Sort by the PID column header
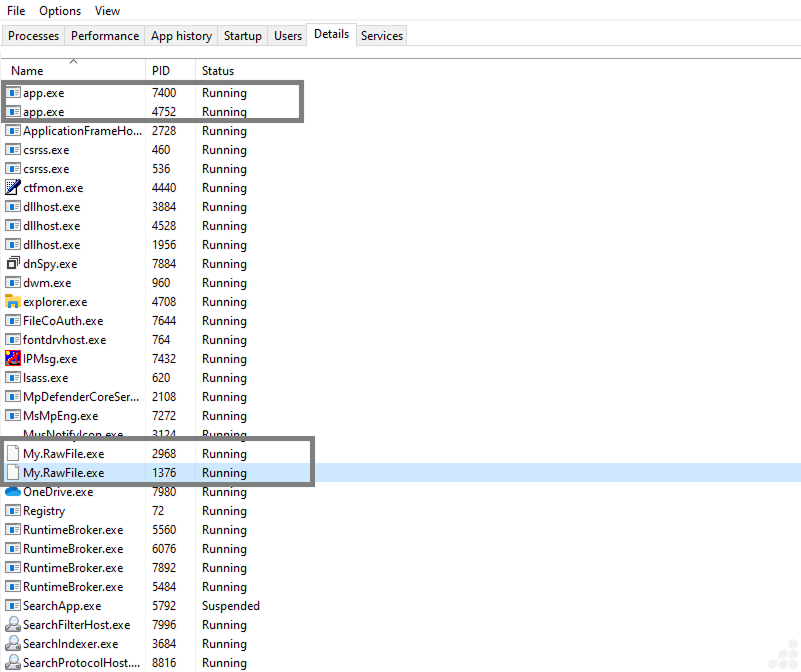The image size is (801, 672). coord(161,71)
